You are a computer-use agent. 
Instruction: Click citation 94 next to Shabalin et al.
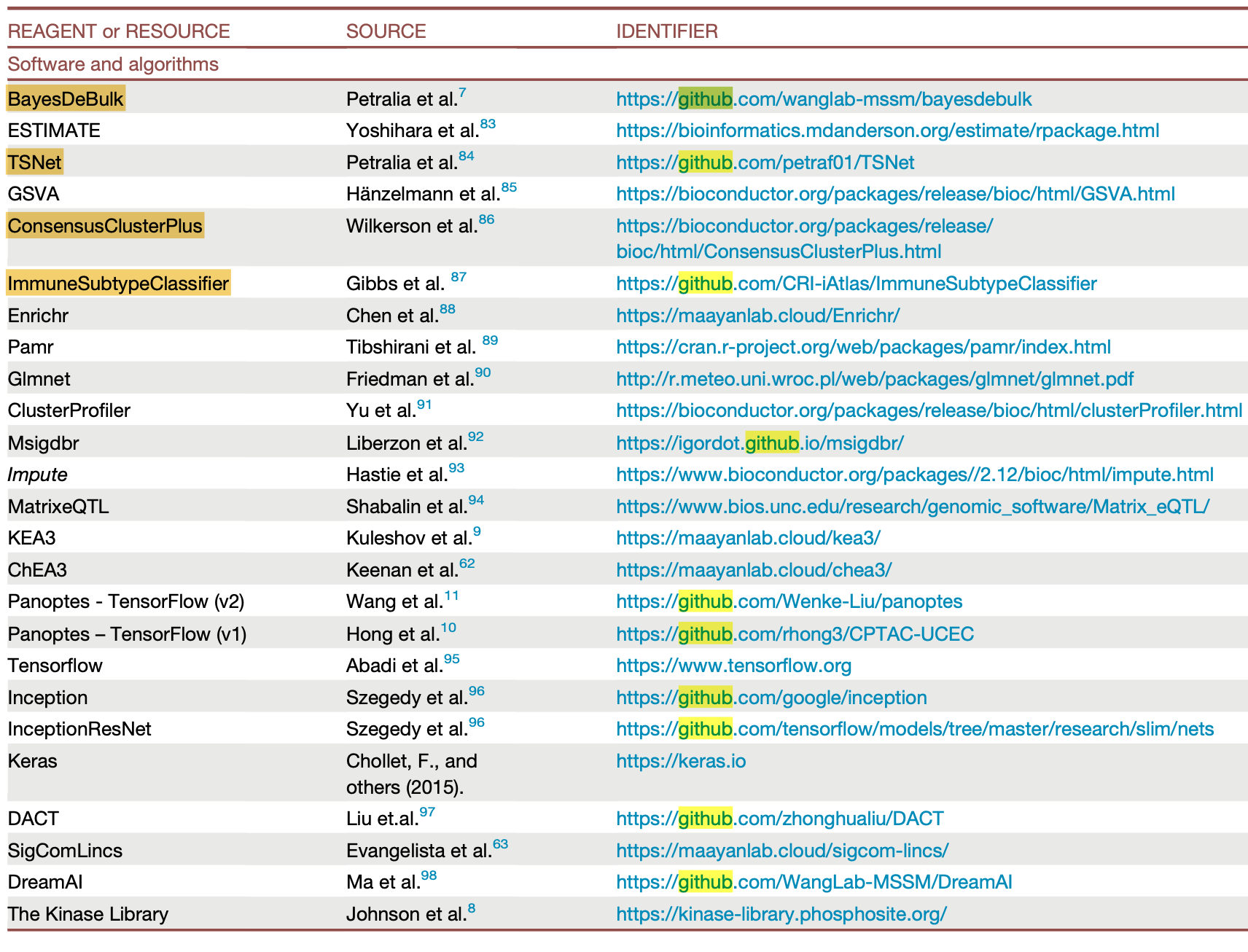pyautogui.click(x=476, y=500)
